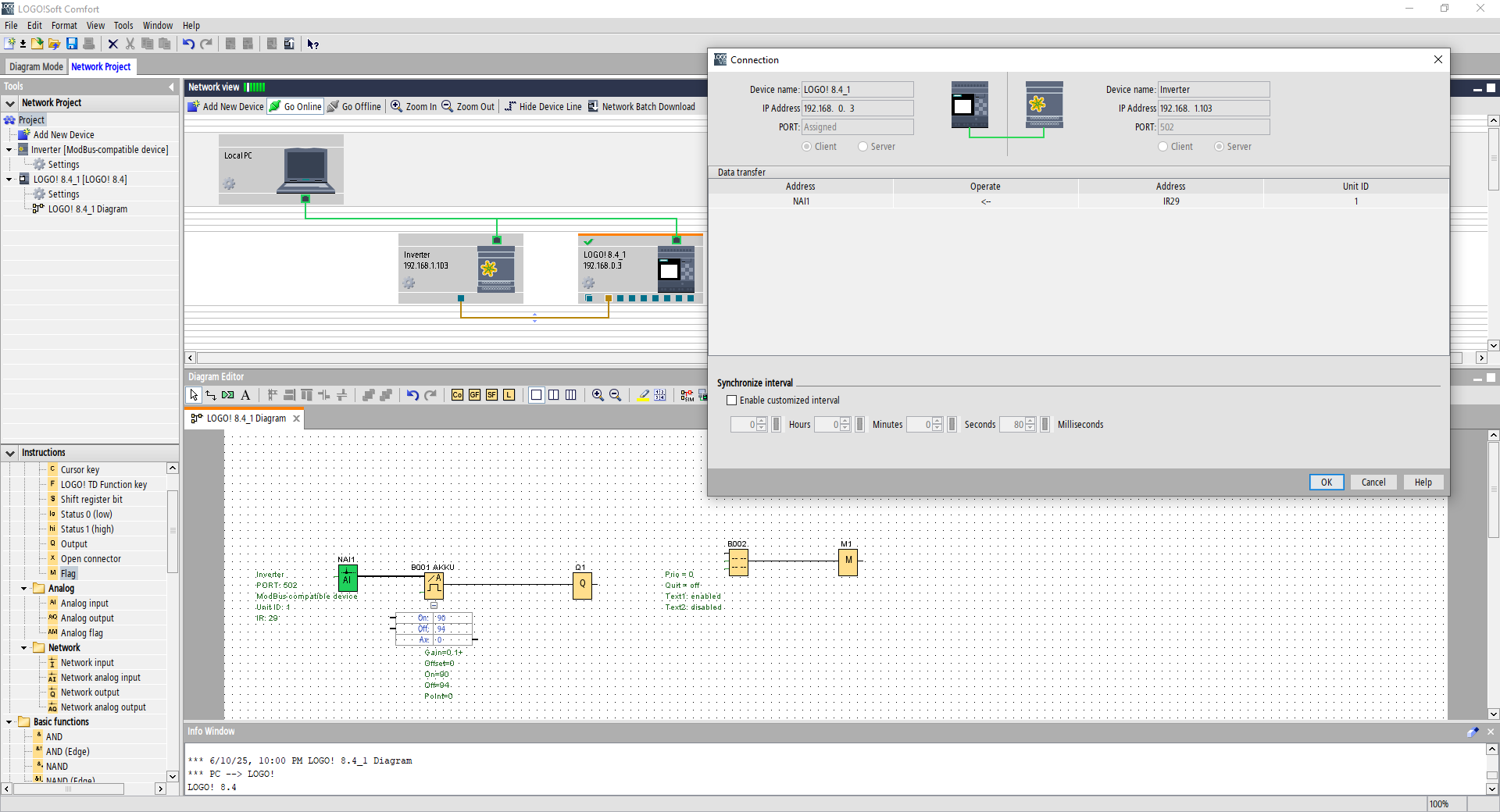
Task: Collapse the Inverter tree node
Action: [x=9, y=150]
